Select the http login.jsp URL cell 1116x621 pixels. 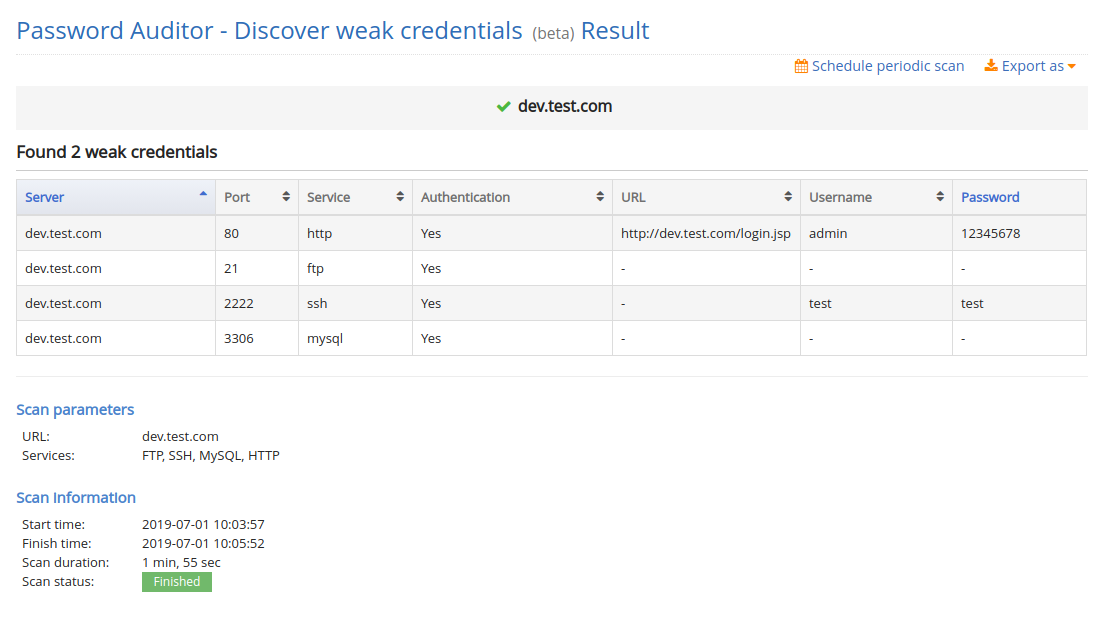pos(706,233)
